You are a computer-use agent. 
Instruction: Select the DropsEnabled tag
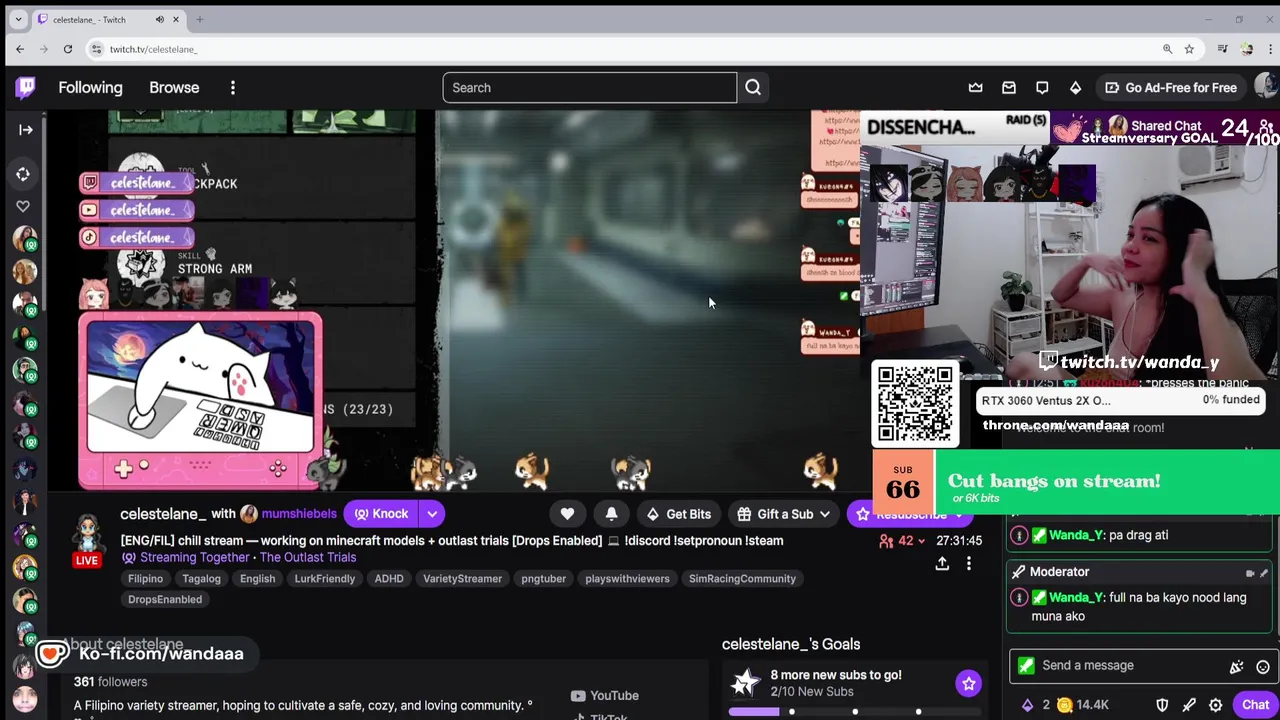165,600
